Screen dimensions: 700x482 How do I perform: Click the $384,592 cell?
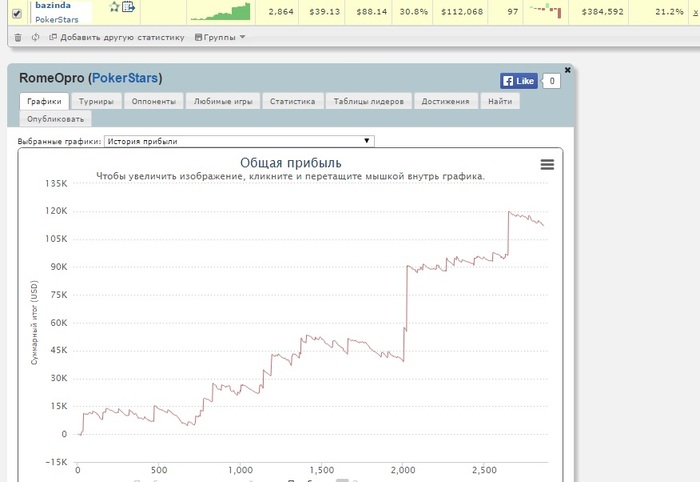602,12
